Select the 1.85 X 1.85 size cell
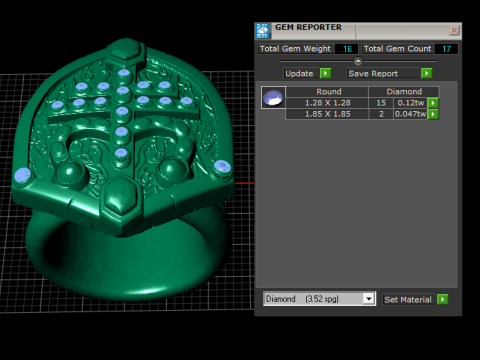The width and height of the screenshot is (480, 360). click(327, 114)
